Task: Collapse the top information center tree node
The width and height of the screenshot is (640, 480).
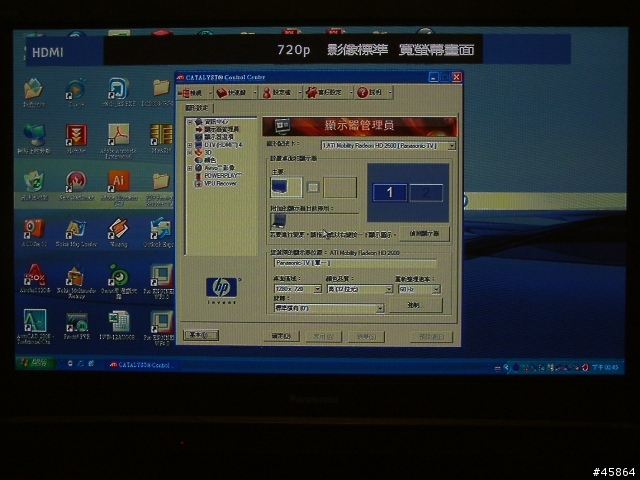Action: [189, 122]
